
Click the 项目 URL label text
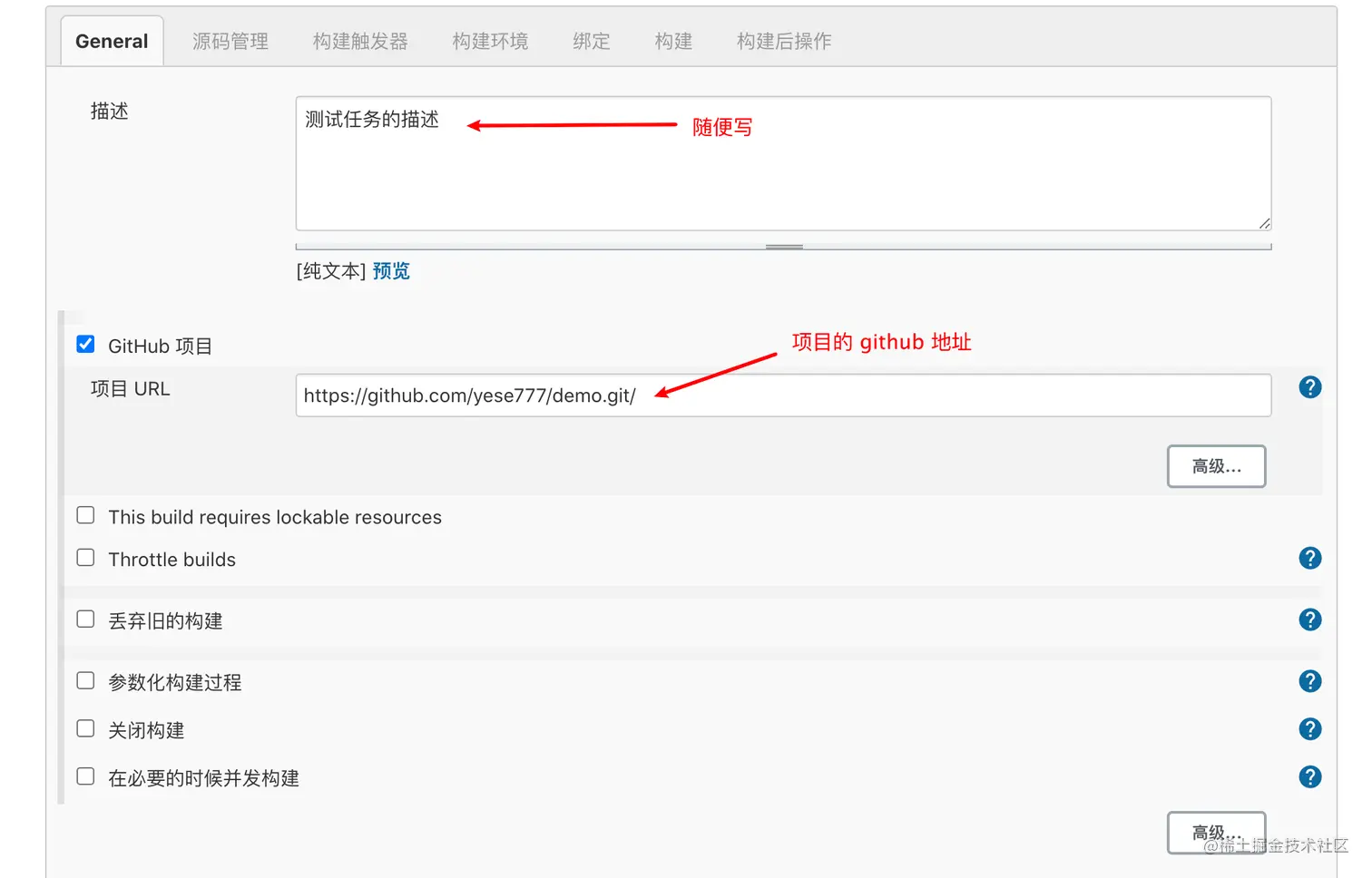[x=131, y=389]
